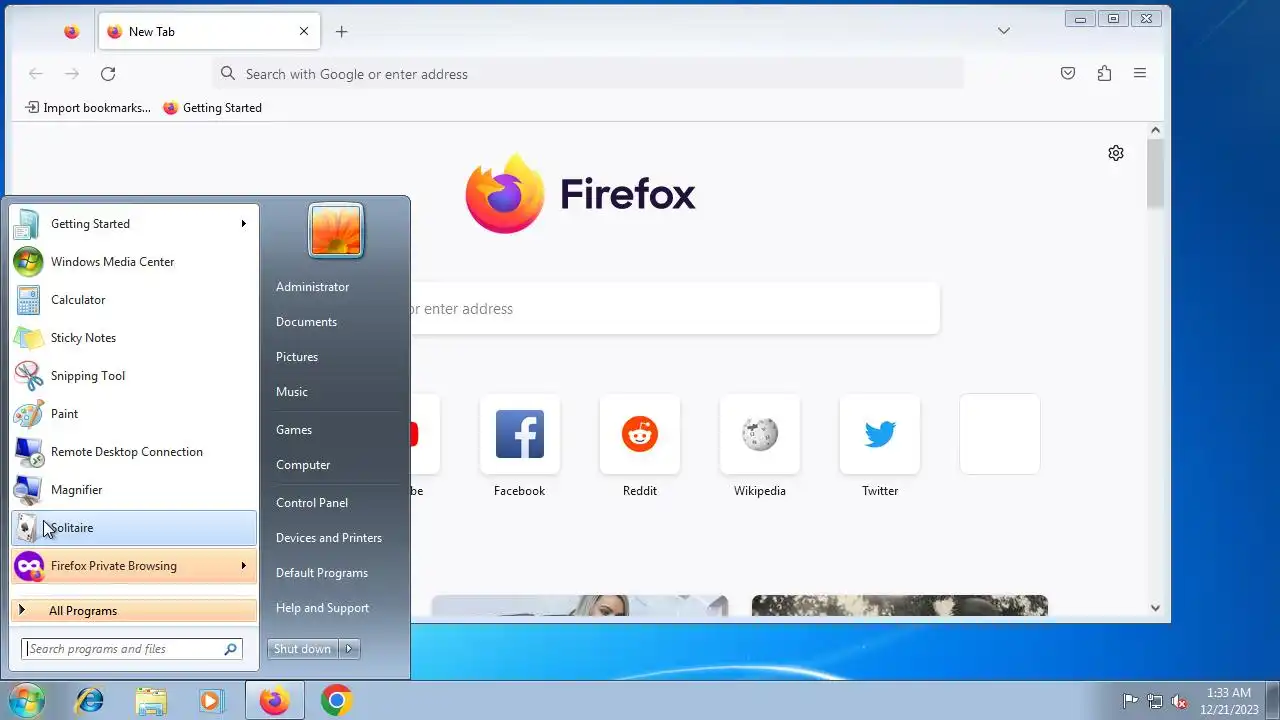Open Documents library
The width and height of the screenshot is (1280, 720).
pyautogui.click(x=306, y=322)
